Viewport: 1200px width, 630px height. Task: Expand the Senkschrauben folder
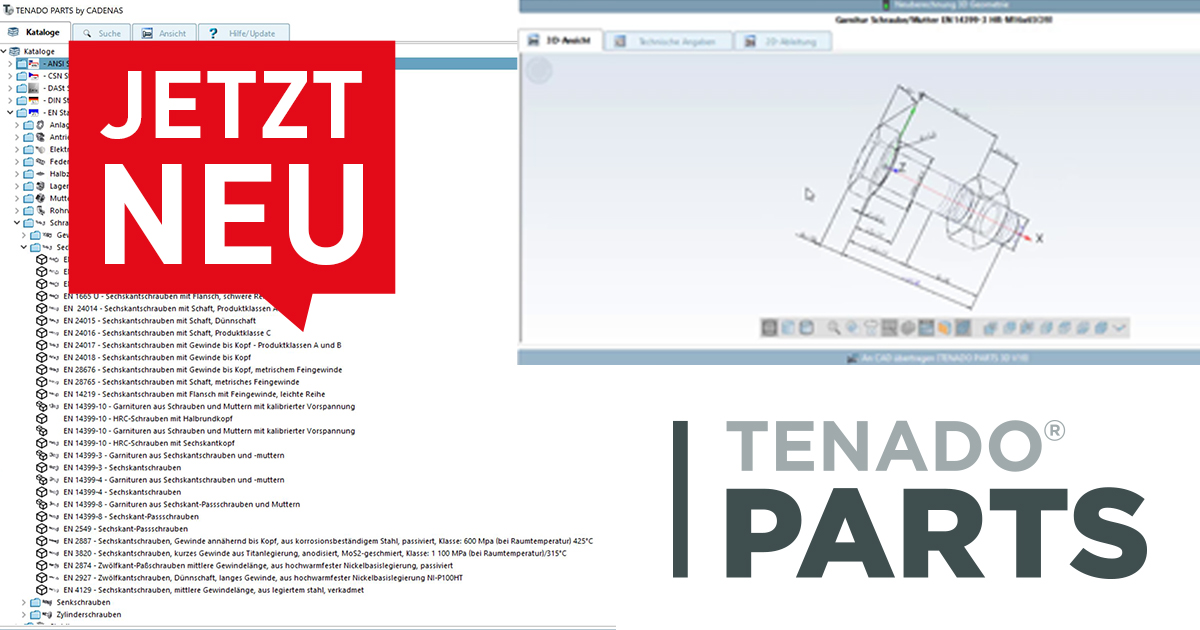click(x=23, y=602)
